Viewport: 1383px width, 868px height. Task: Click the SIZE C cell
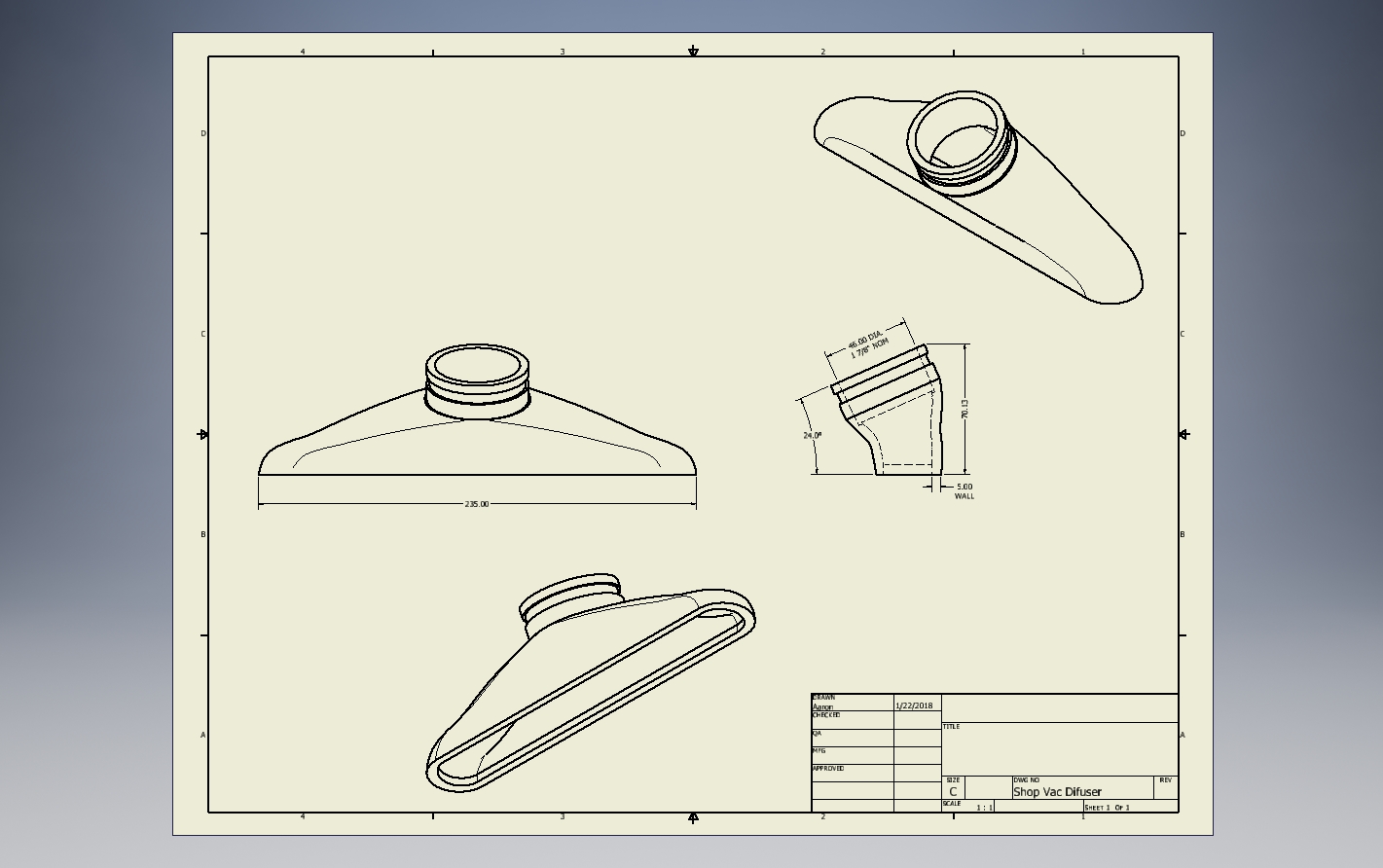[x=953, y=787]
